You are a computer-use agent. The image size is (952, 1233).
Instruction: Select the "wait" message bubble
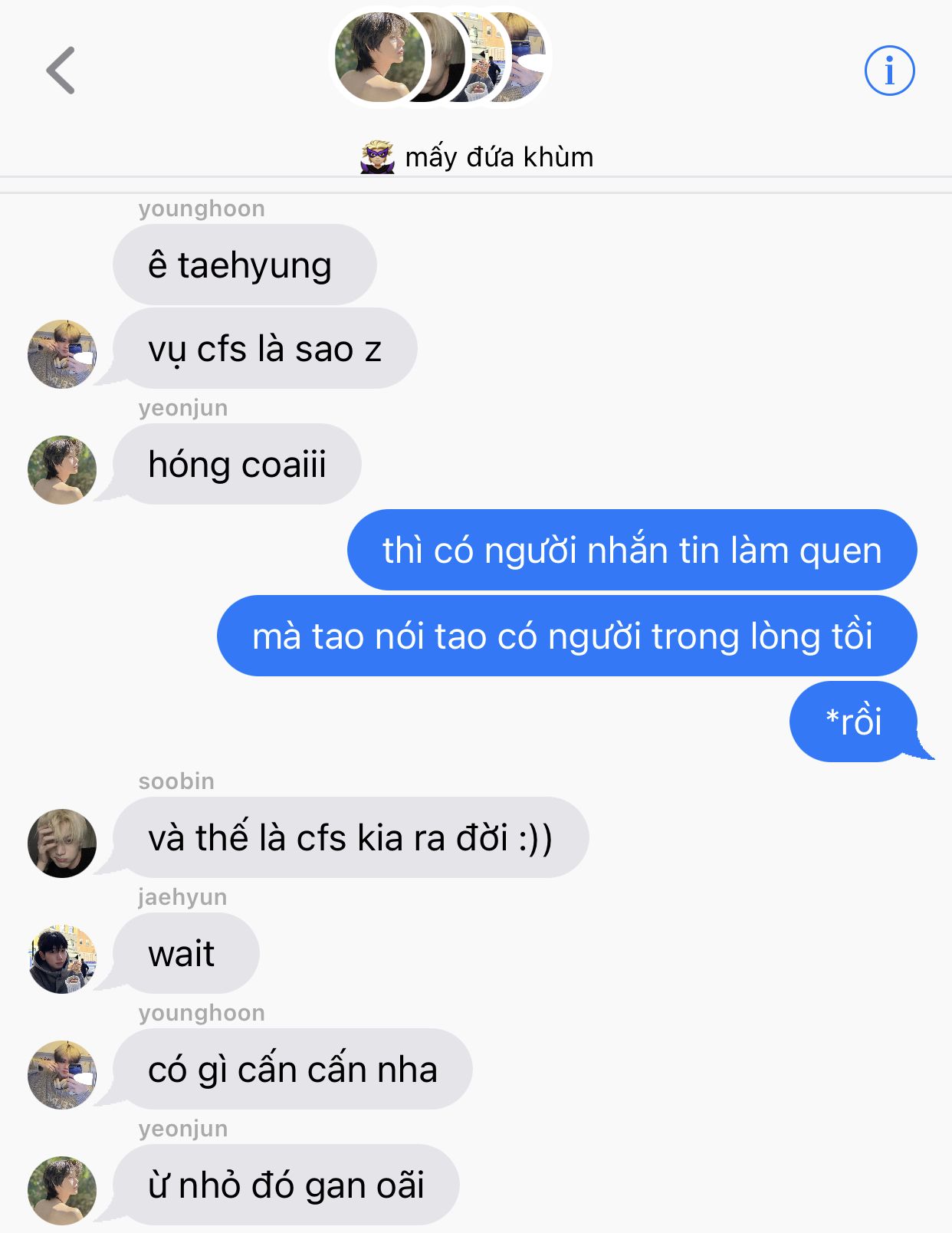click(x=185, y=953)
